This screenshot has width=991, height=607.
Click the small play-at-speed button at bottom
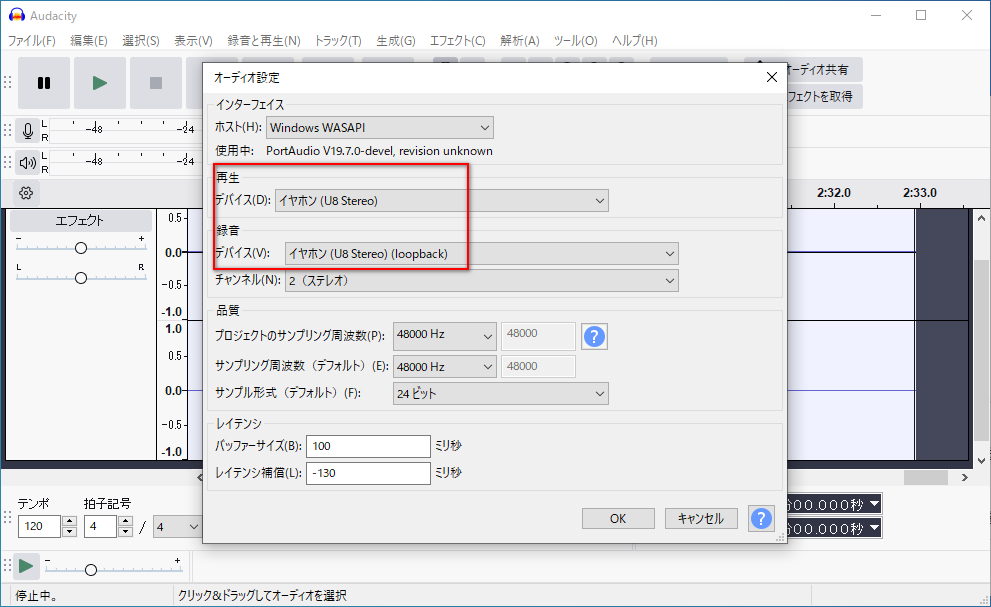[x=26, y=566]
